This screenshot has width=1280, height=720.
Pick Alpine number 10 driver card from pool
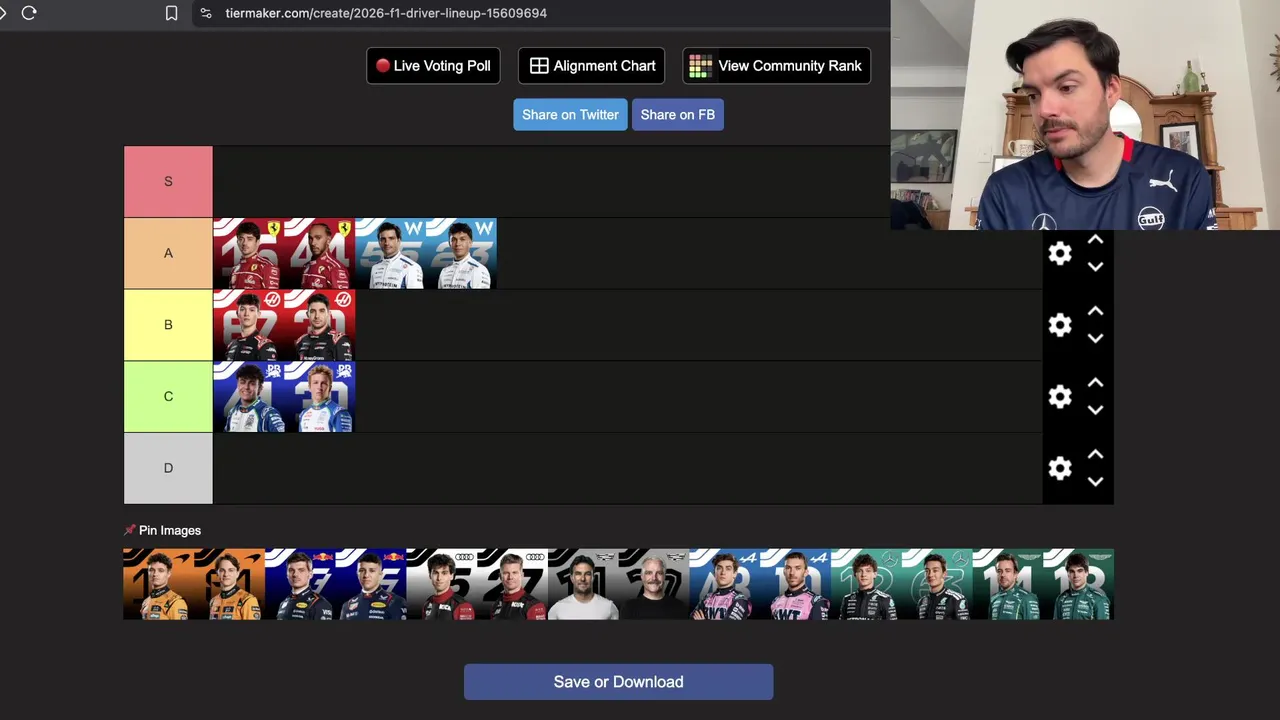(795, 584)
